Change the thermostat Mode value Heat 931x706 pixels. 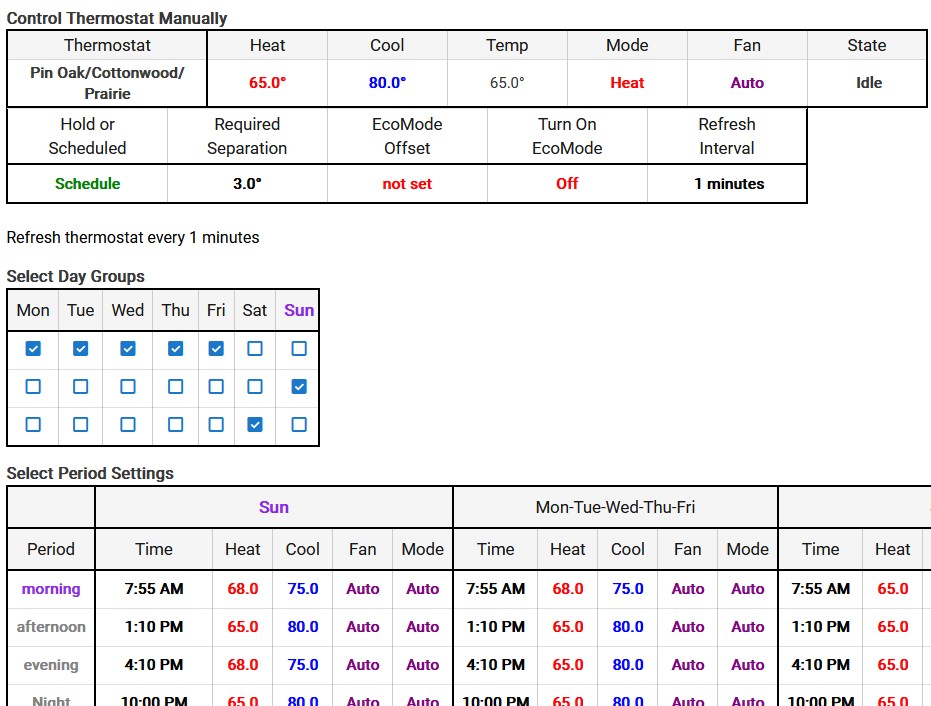[627, 83]
